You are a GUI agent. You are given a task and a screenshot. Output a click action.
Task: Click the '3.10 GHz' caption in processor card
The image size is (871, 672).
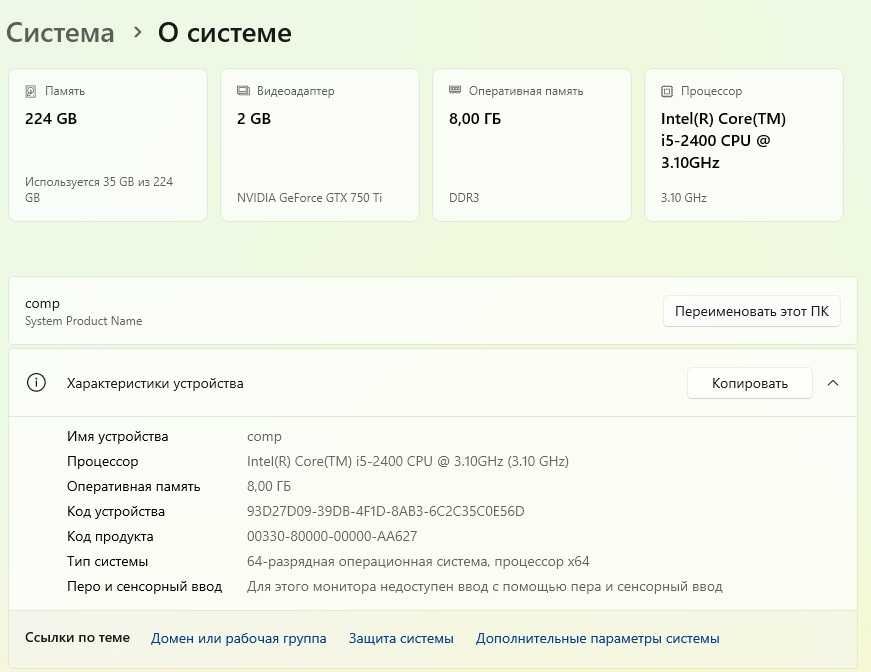tap(683, 198)
